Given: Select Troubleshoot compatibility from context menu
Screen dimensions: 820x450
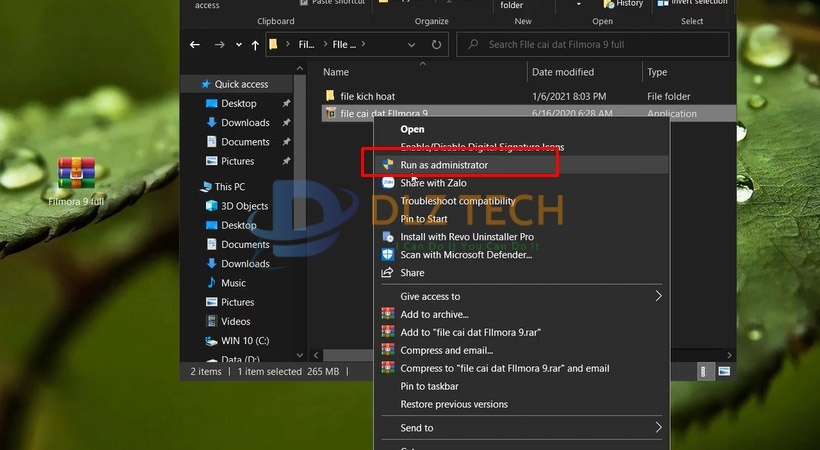Looking at the screenshot, I should pyautogui.click(x=458, y=201).
